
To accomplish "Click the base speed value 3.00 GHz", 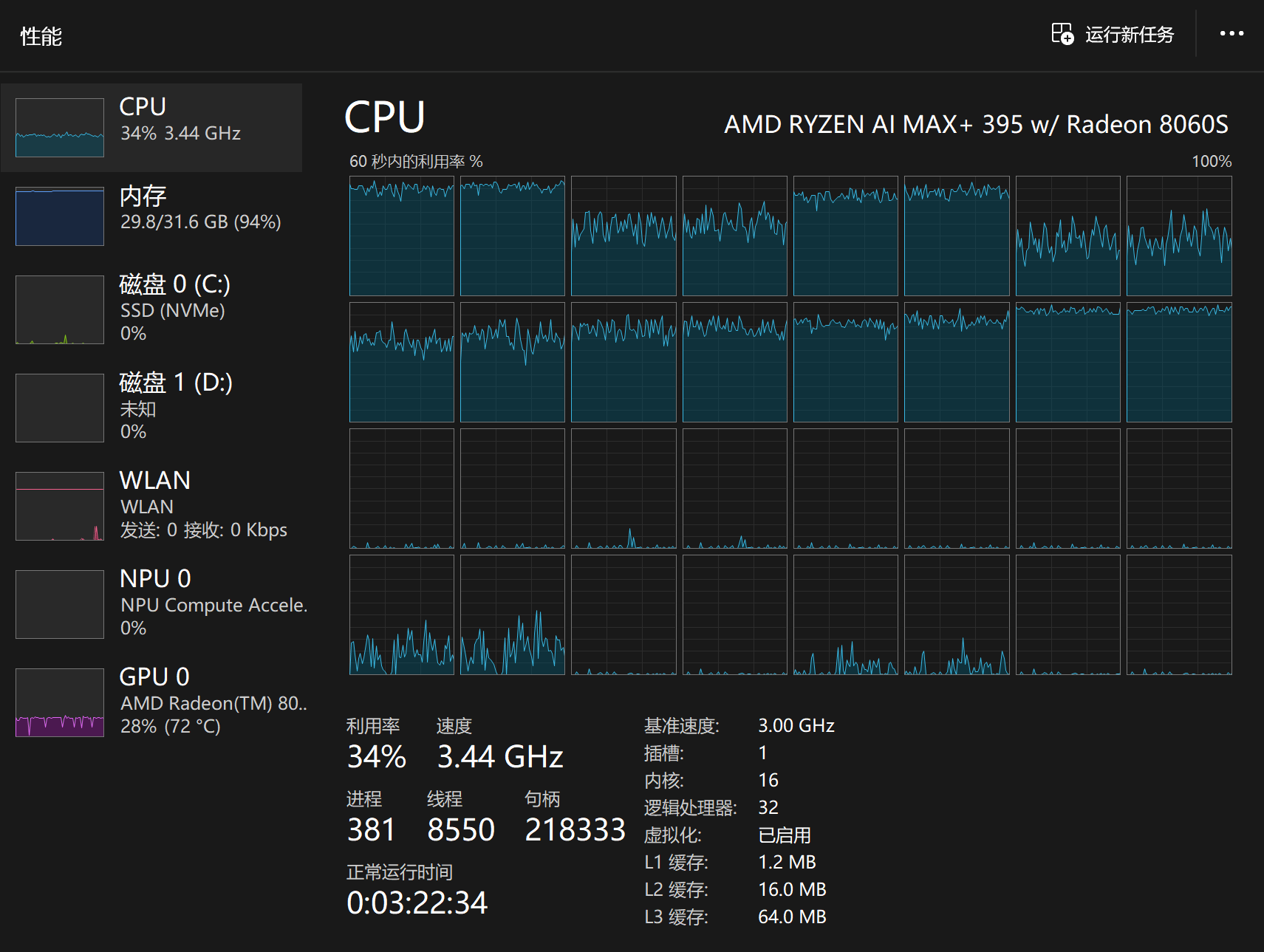I will (x=796, y=725).
